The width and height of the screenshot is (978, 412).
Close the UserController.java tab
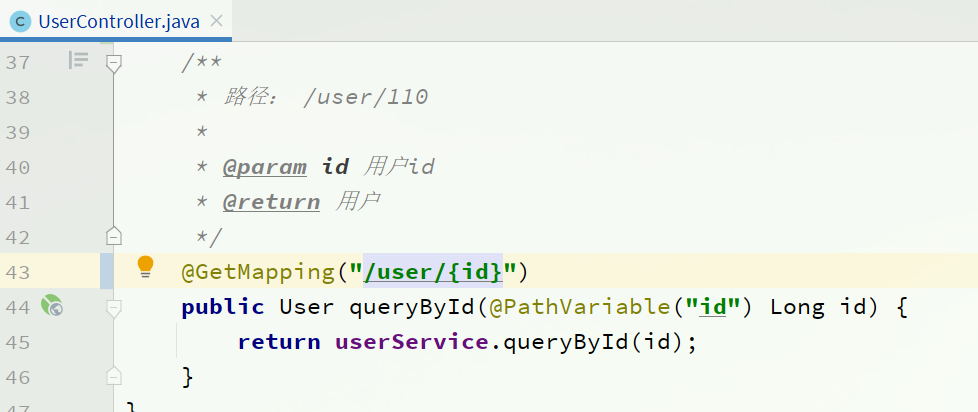(x=216, y=21)
